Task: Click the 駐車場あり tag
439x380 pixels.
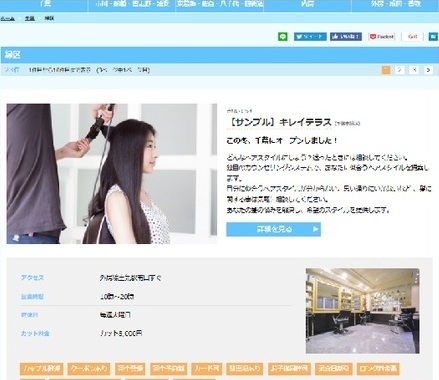Action: tap(245, 369)
